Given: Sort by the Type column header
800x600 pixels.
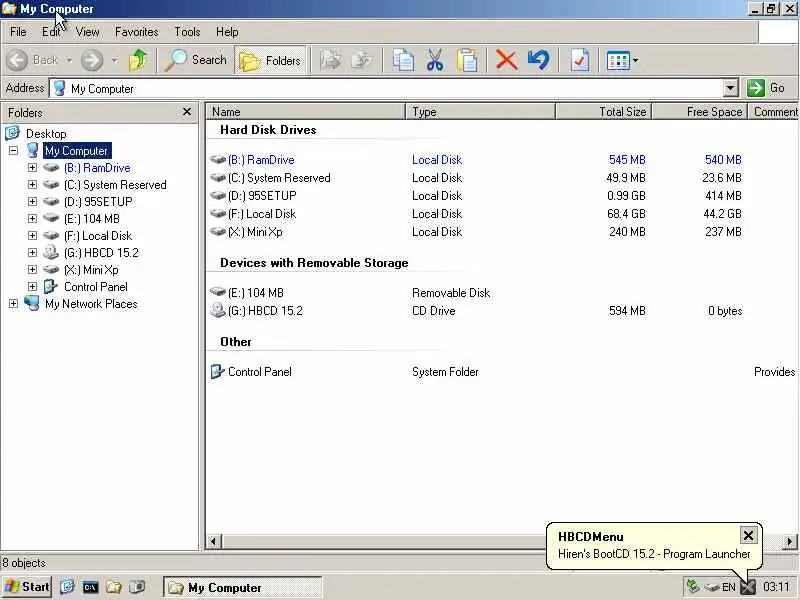Looking at the screenshot, I should [x=480, y=111].
